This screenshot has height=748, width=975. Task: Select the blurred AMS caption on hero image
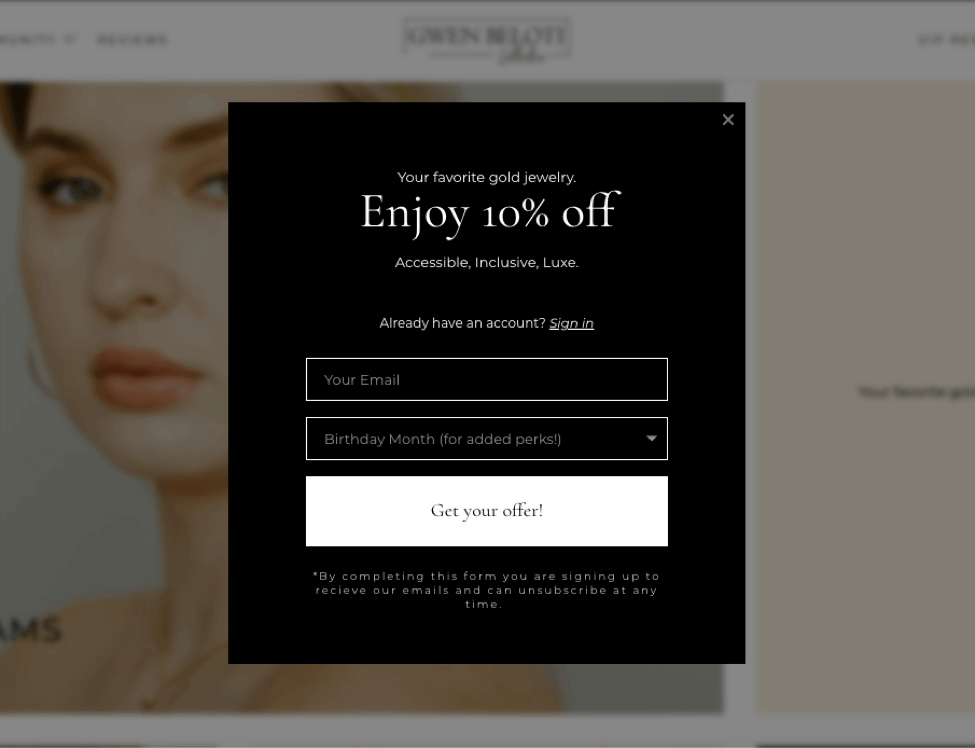30,629
